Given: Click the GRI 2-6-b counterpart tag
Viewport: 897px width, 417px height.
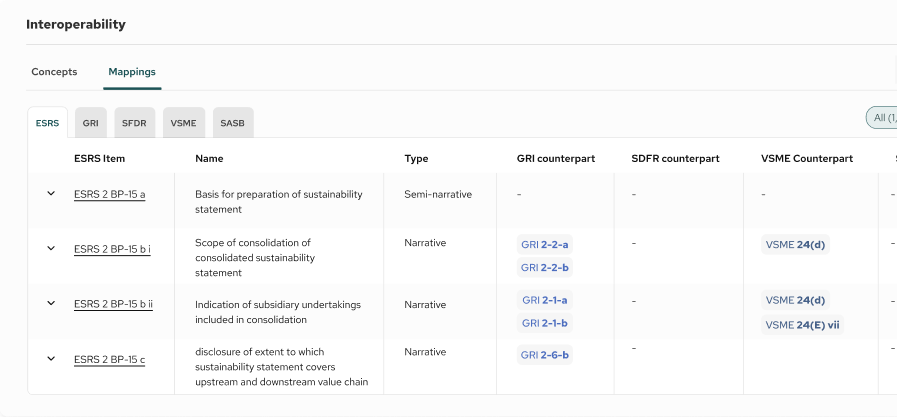Looking at the screenshot, I should [545, 355].
